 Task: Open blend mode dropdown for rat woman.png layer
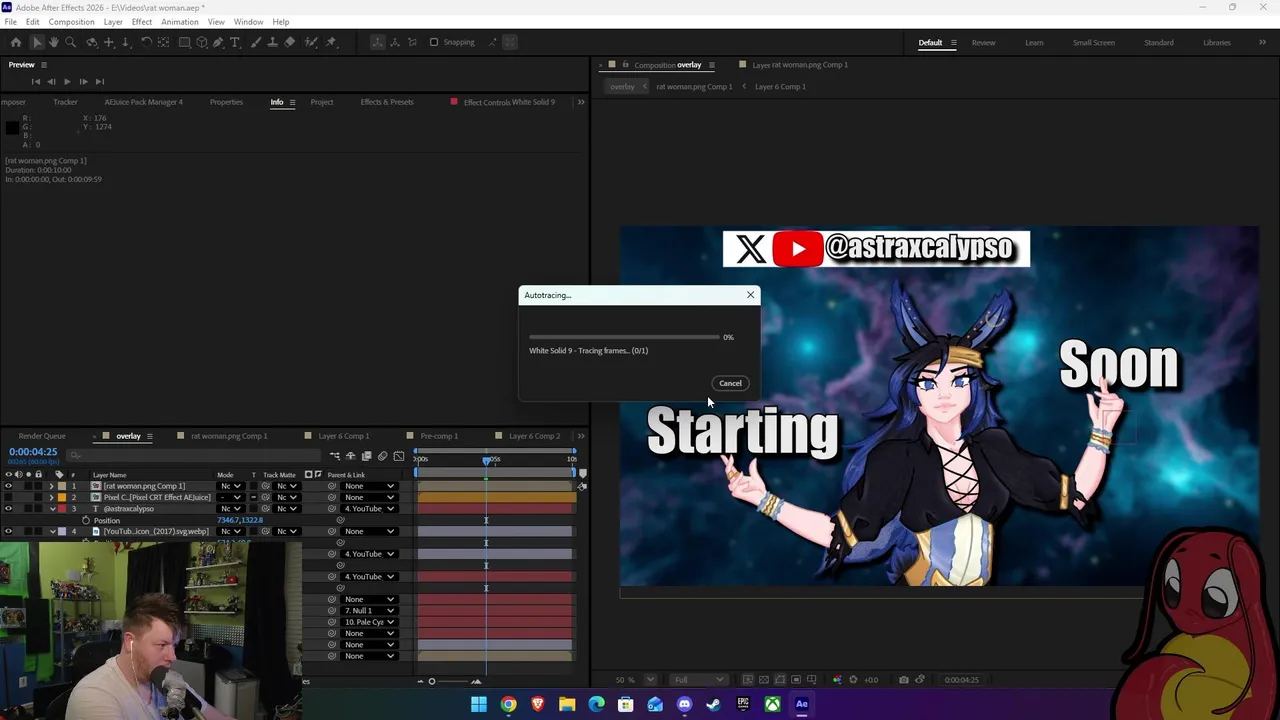coord(231,486)
